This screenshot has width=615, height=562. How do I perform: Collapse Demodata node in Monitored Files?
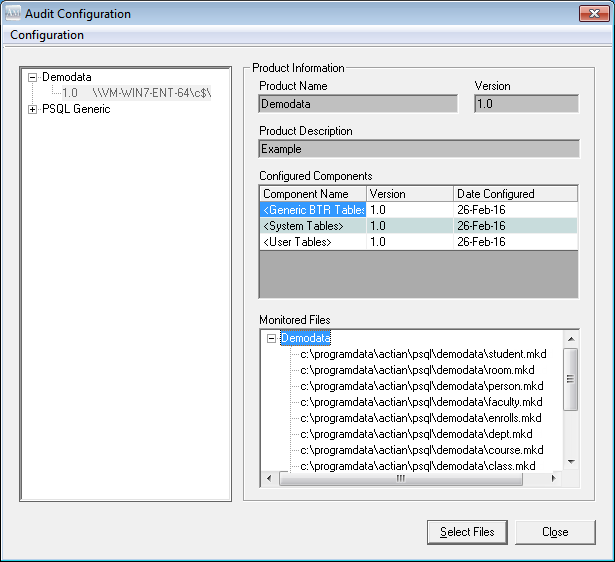point(272,339)
